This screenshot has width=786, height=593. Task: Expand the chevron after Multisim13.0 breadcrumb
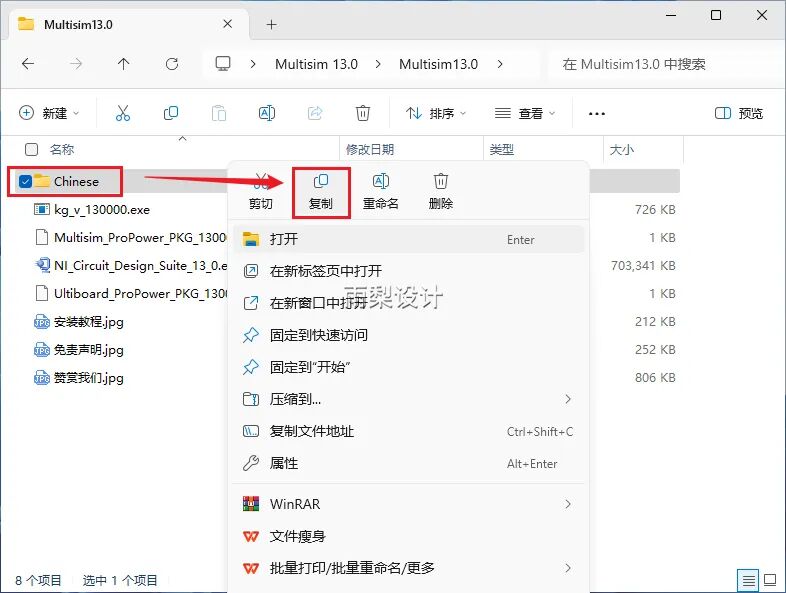(x=500, y=64)
